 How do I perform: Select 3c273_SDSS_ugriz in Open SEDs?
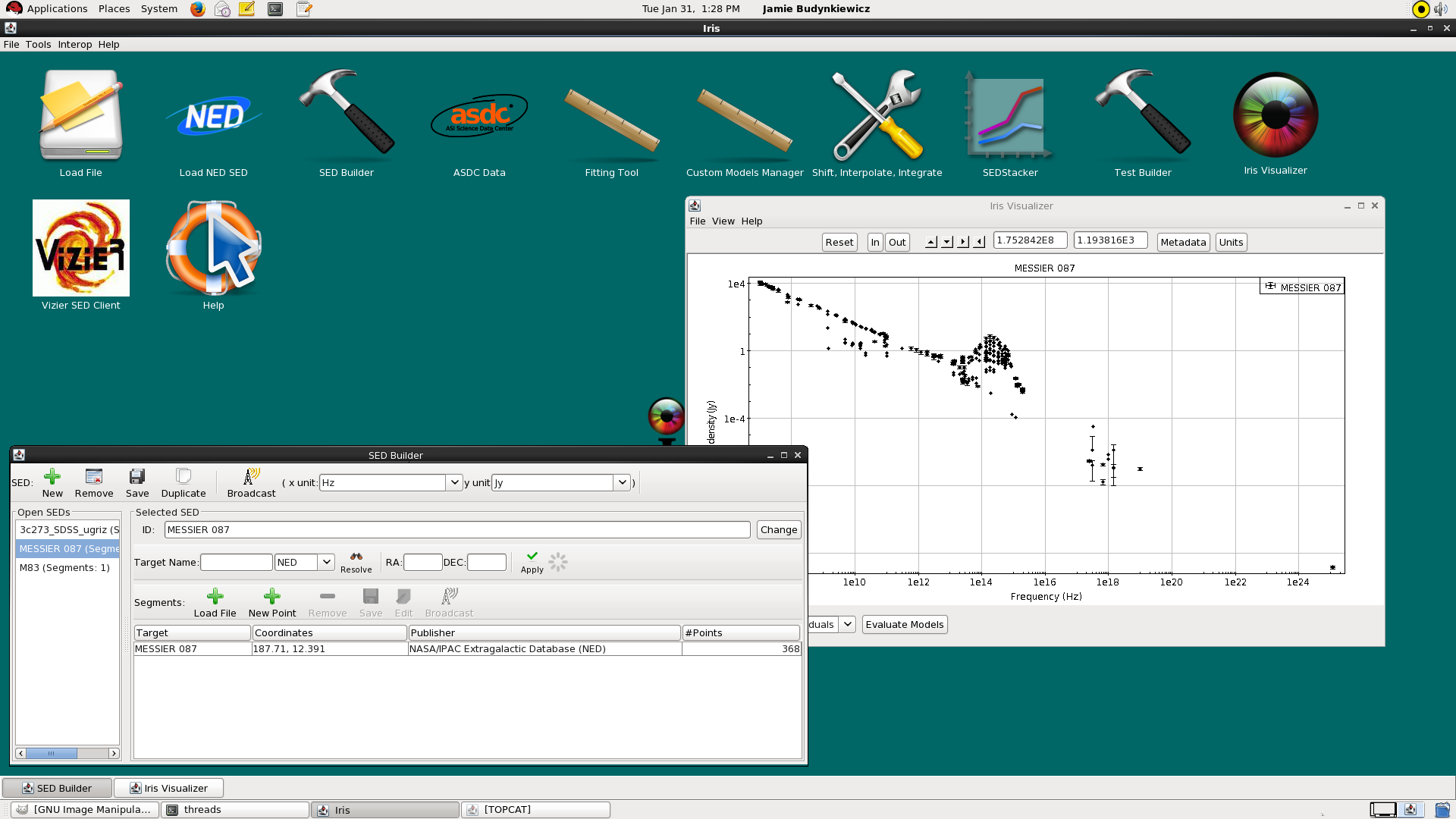[x=68, y=529]
